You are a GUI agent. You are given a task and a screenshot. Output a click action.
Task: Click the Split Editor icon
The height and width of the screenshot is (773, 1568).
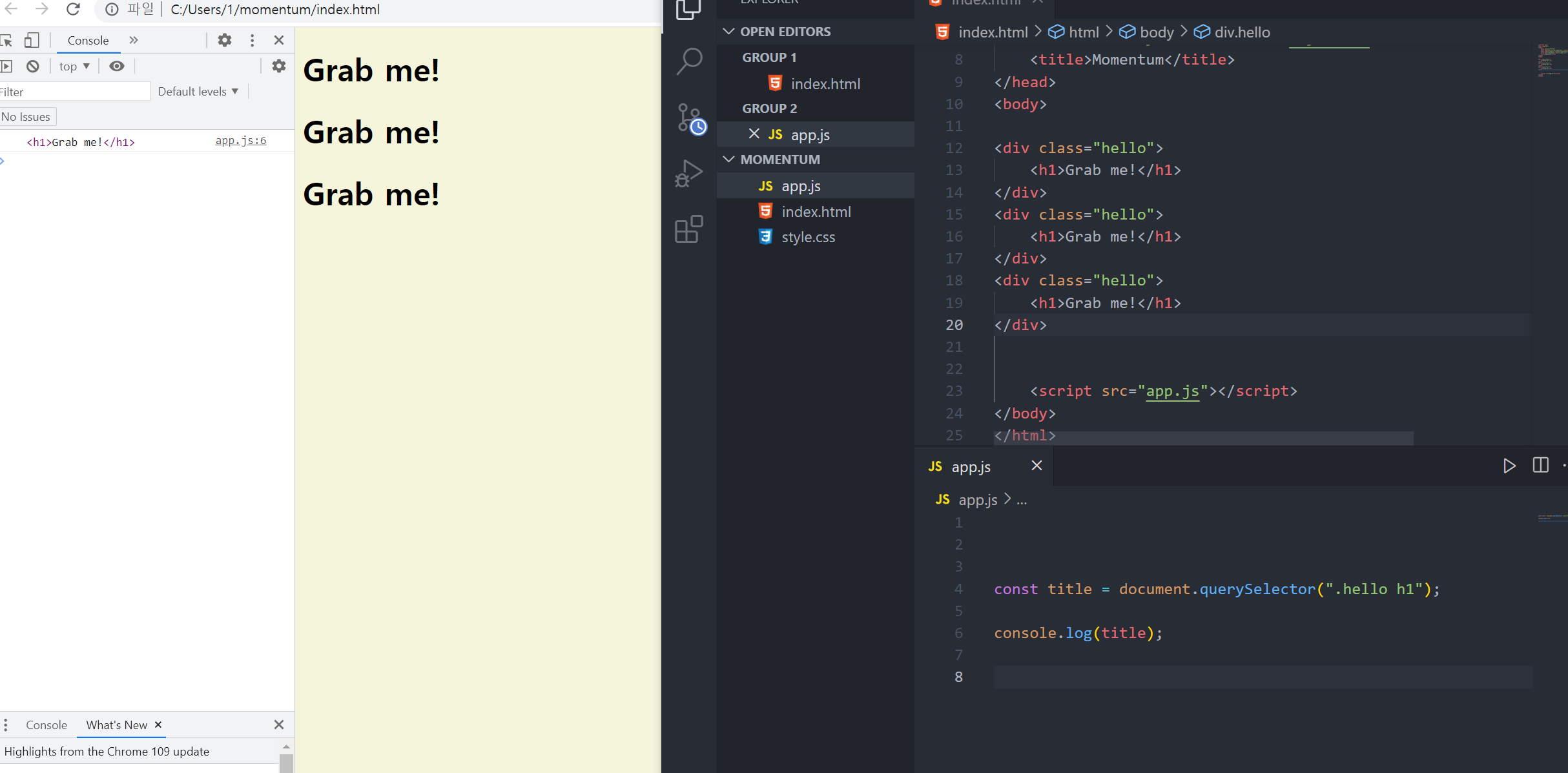pos(1540,466)
